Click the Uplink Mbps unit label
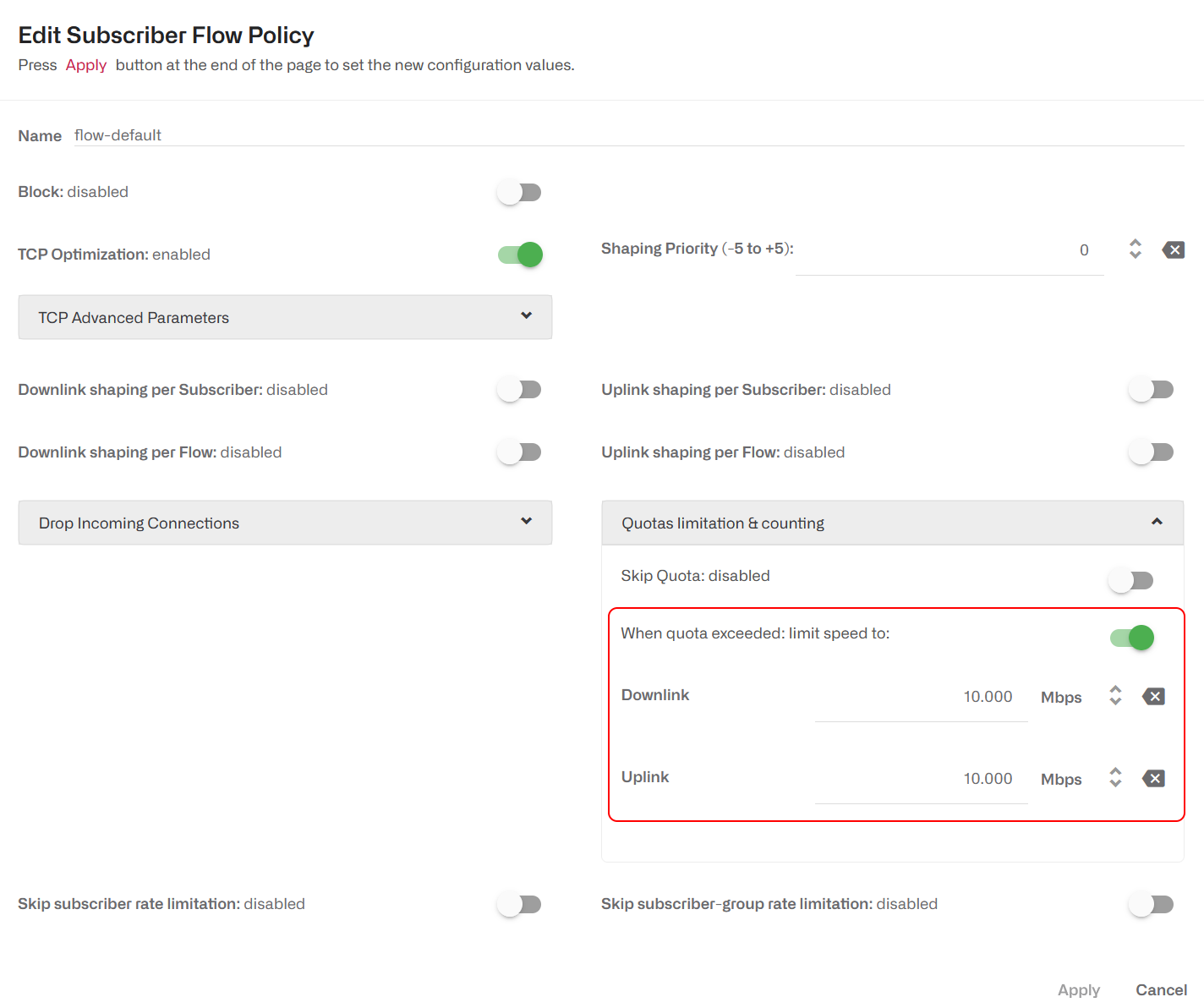Viewport: 1204px width, 1008px height. 1061,780
